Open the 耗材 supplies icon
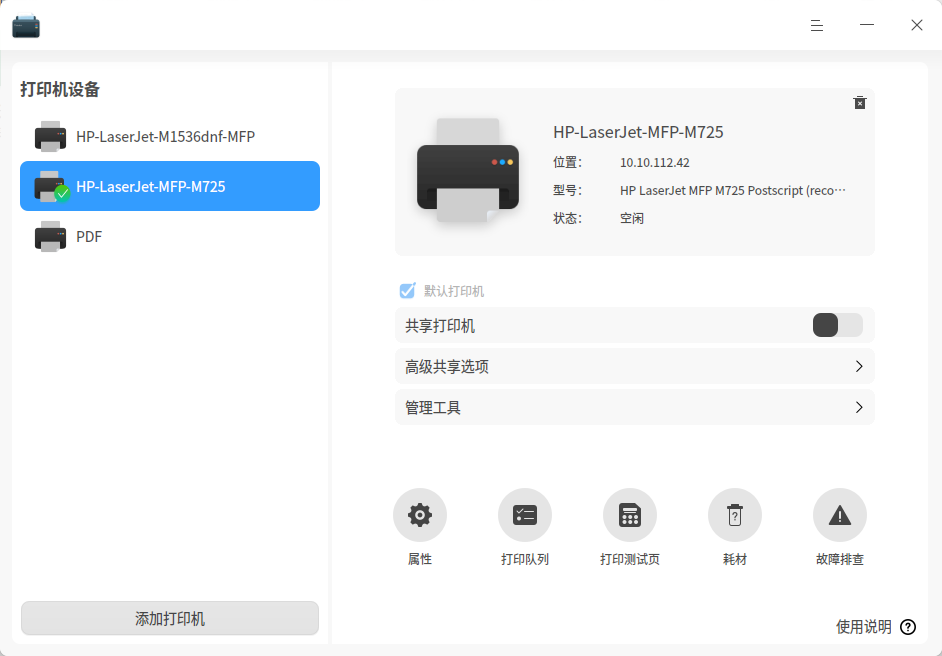 [x=735, y=515]
